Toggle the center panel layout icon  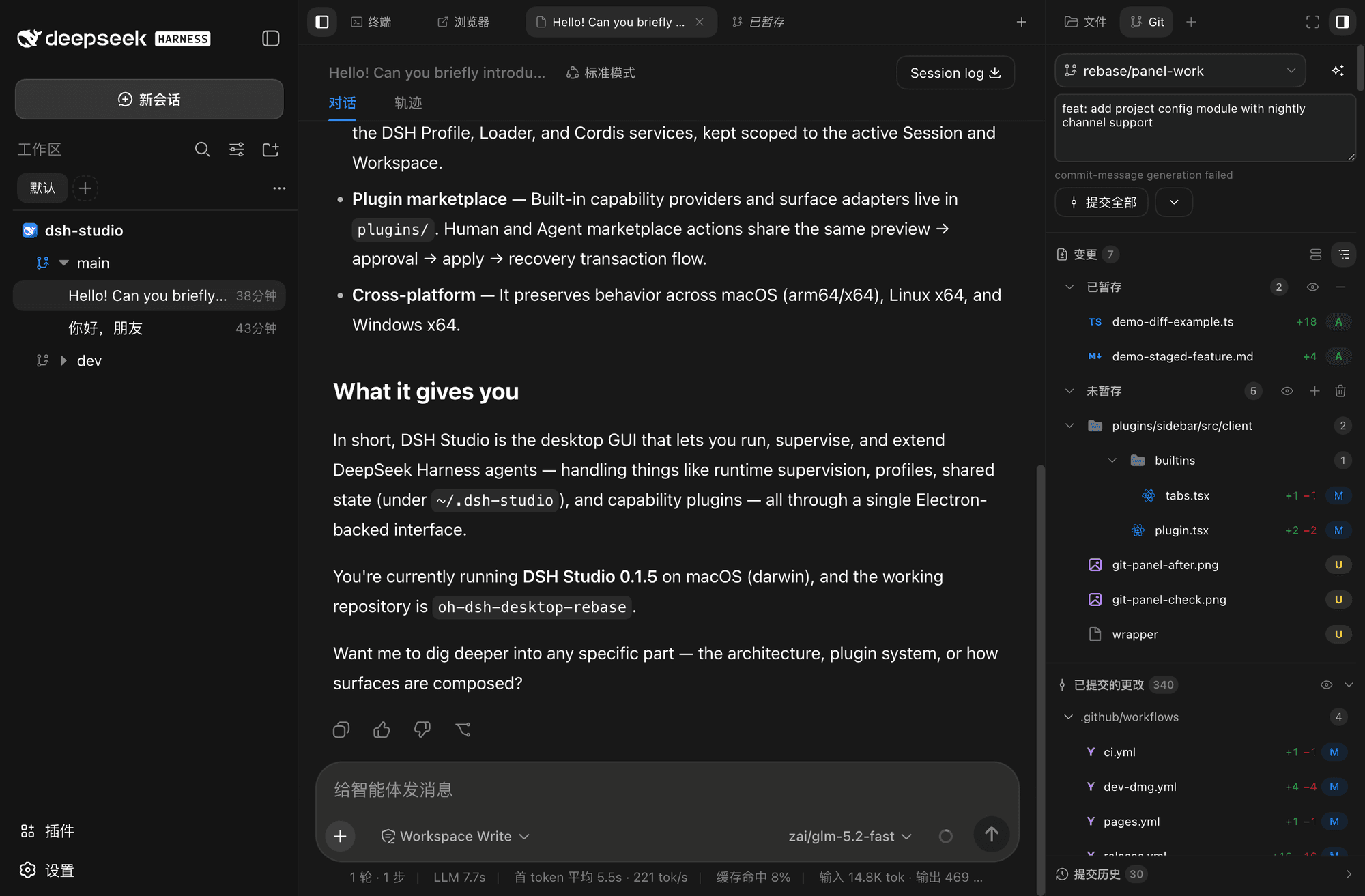pyautogui.click(x=322, y=22)
